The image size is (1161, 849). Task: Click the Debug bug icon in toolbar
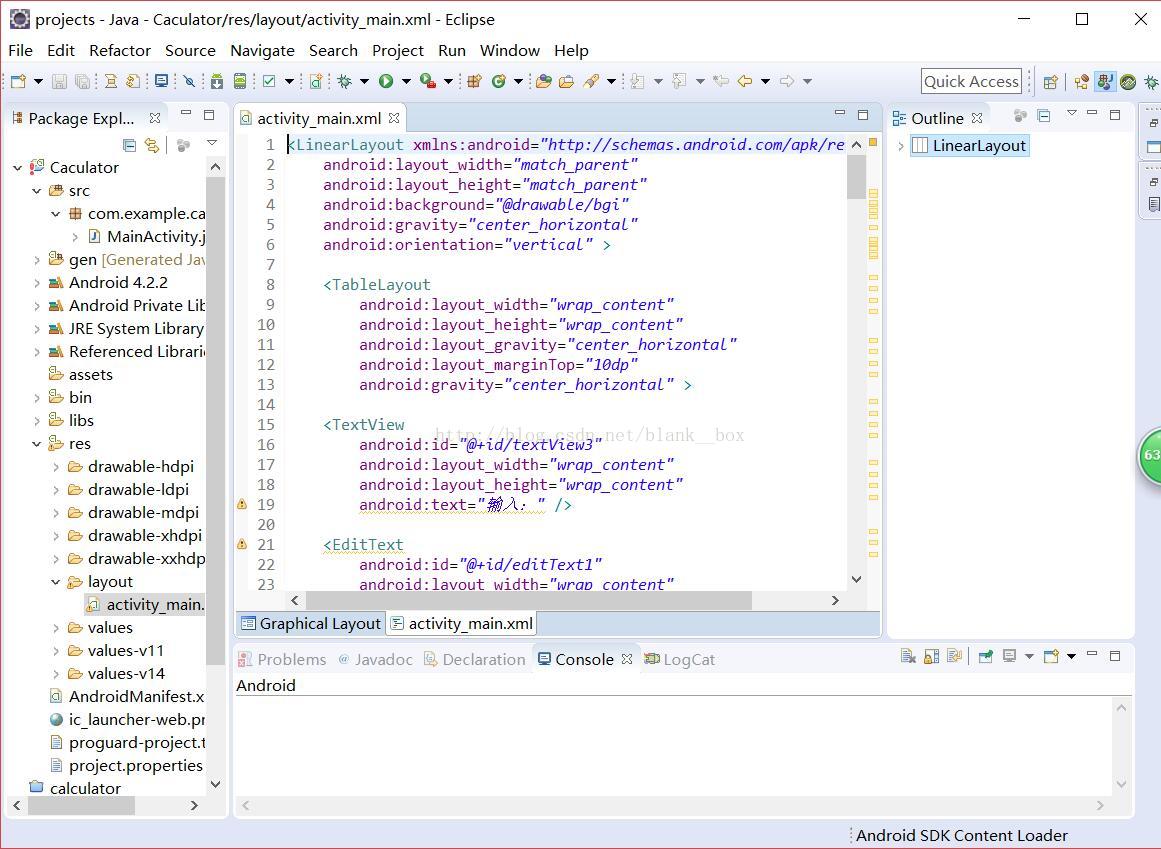344,81
